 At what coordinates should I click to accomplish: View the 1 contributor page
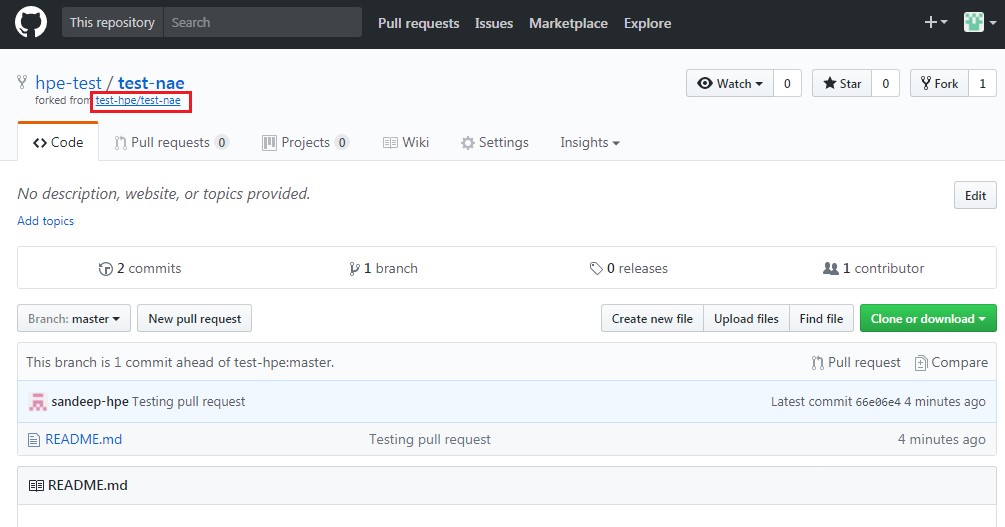(x=874, y=268)
